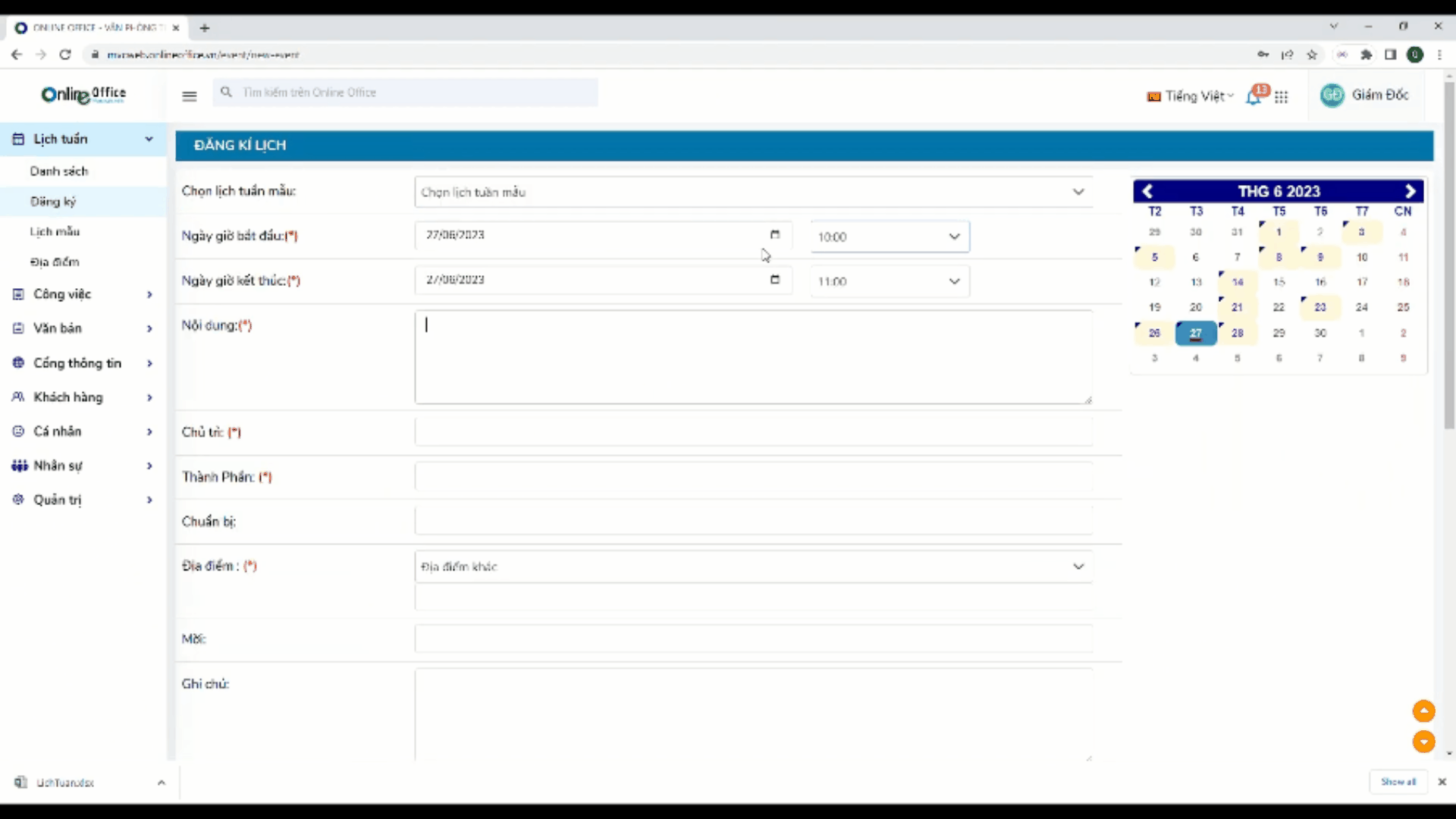The width and height of the screenshot is (1456, 819).
Task: Open Danh sách under Lịch tuần
Action: (x=59, y=171)
